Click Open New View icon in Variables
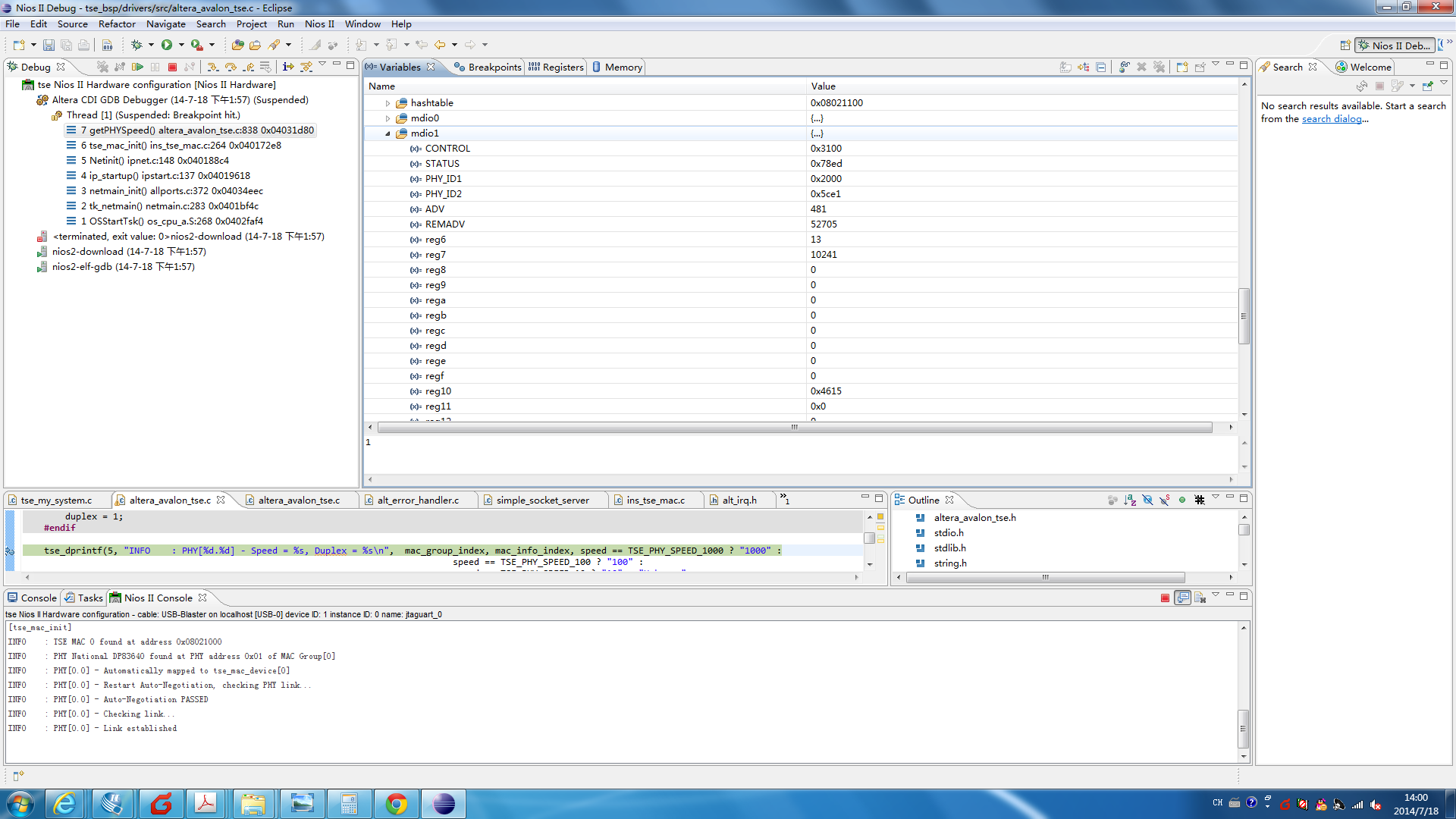The height and width of the screenshot is (819, 1456). pos(1181,67)
